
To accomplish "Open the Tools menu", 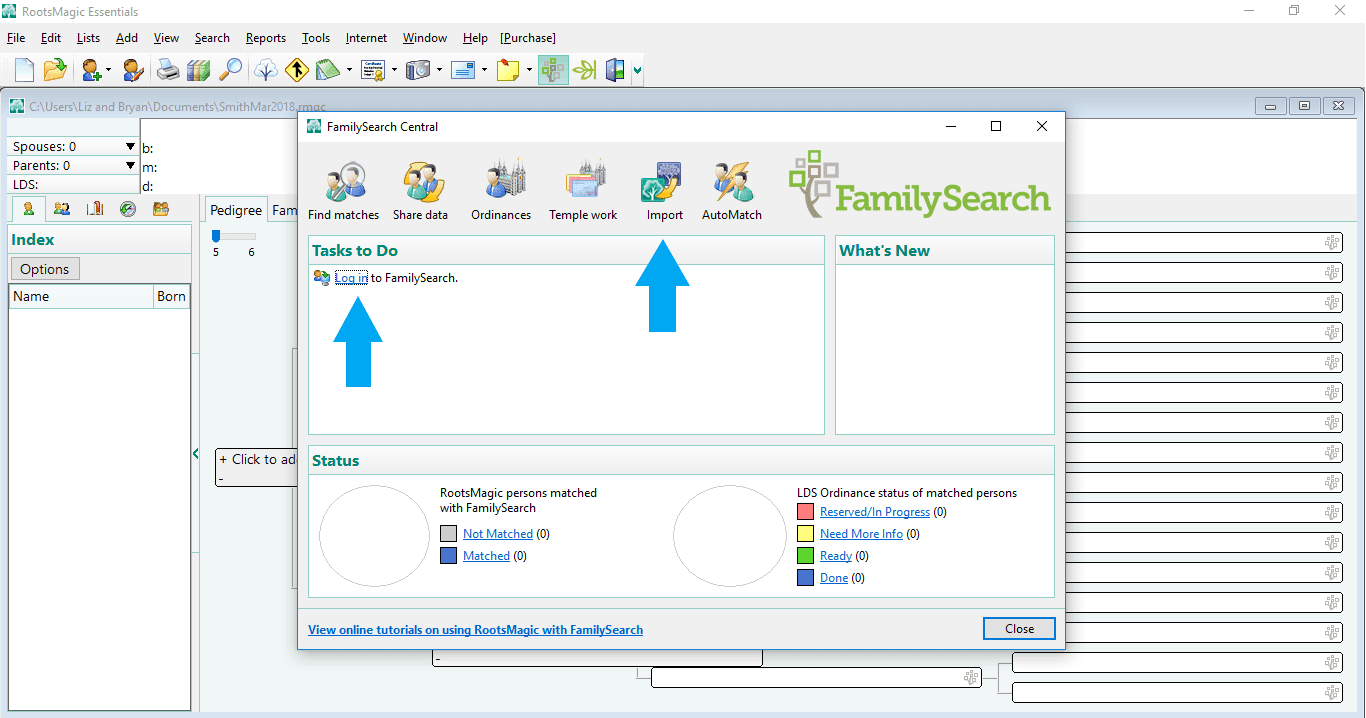I will [x=316, y=38].
